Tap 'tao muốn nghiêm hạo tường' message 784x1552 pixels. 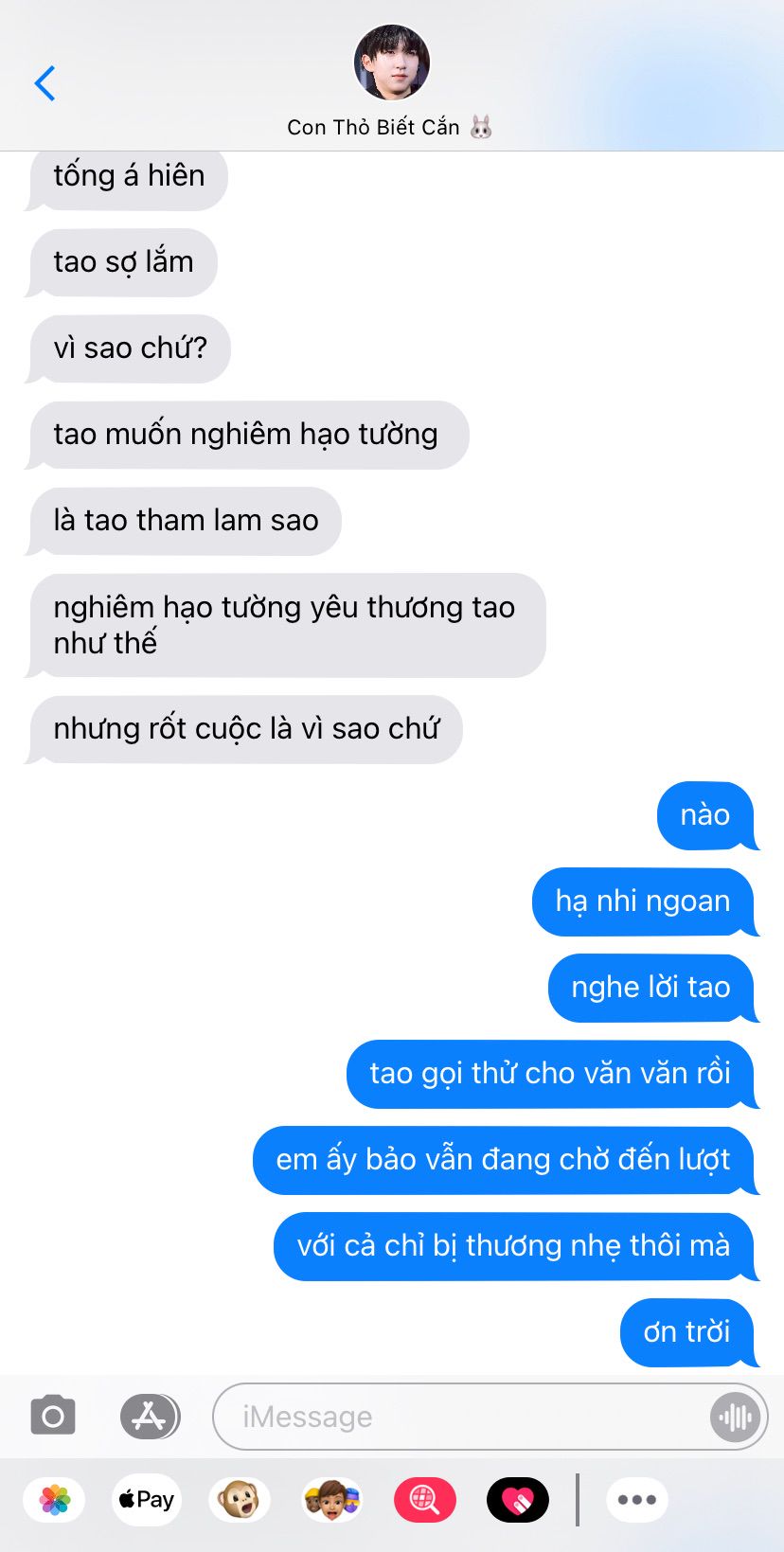[x=246, y=435]
